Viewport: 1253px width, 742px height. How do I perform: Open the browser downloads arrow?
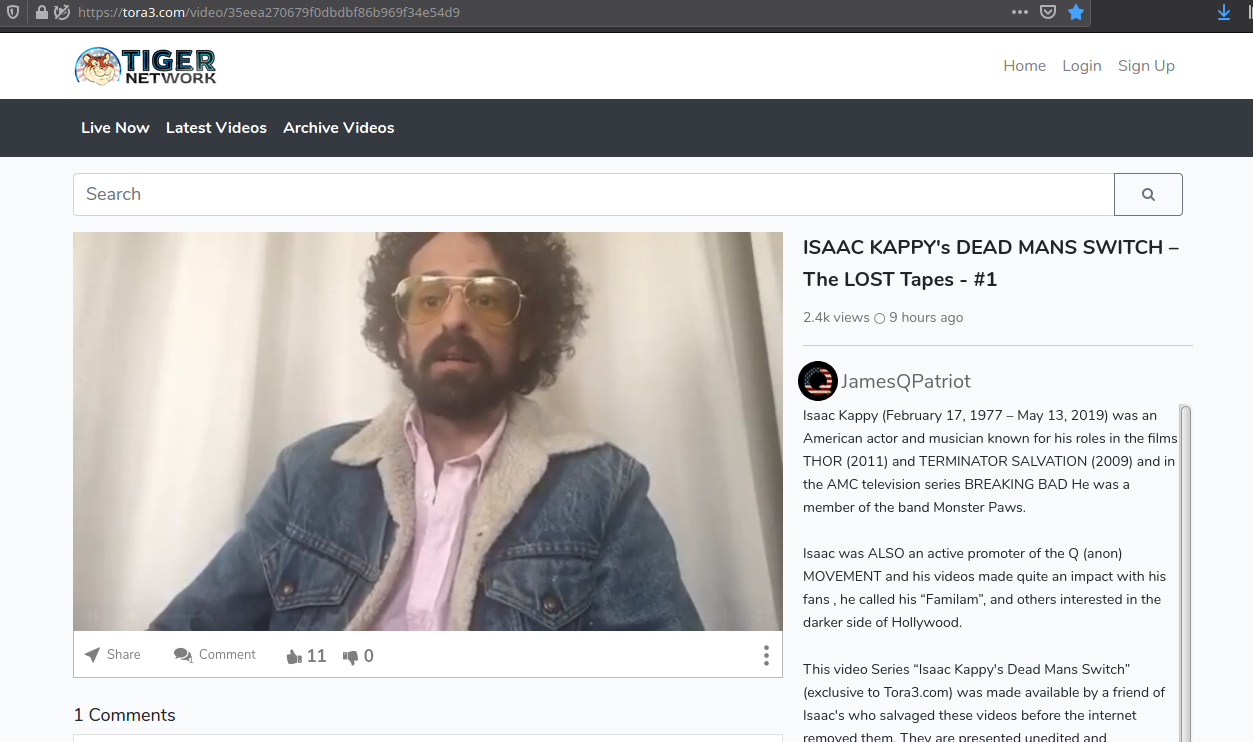pos(1224,12)
